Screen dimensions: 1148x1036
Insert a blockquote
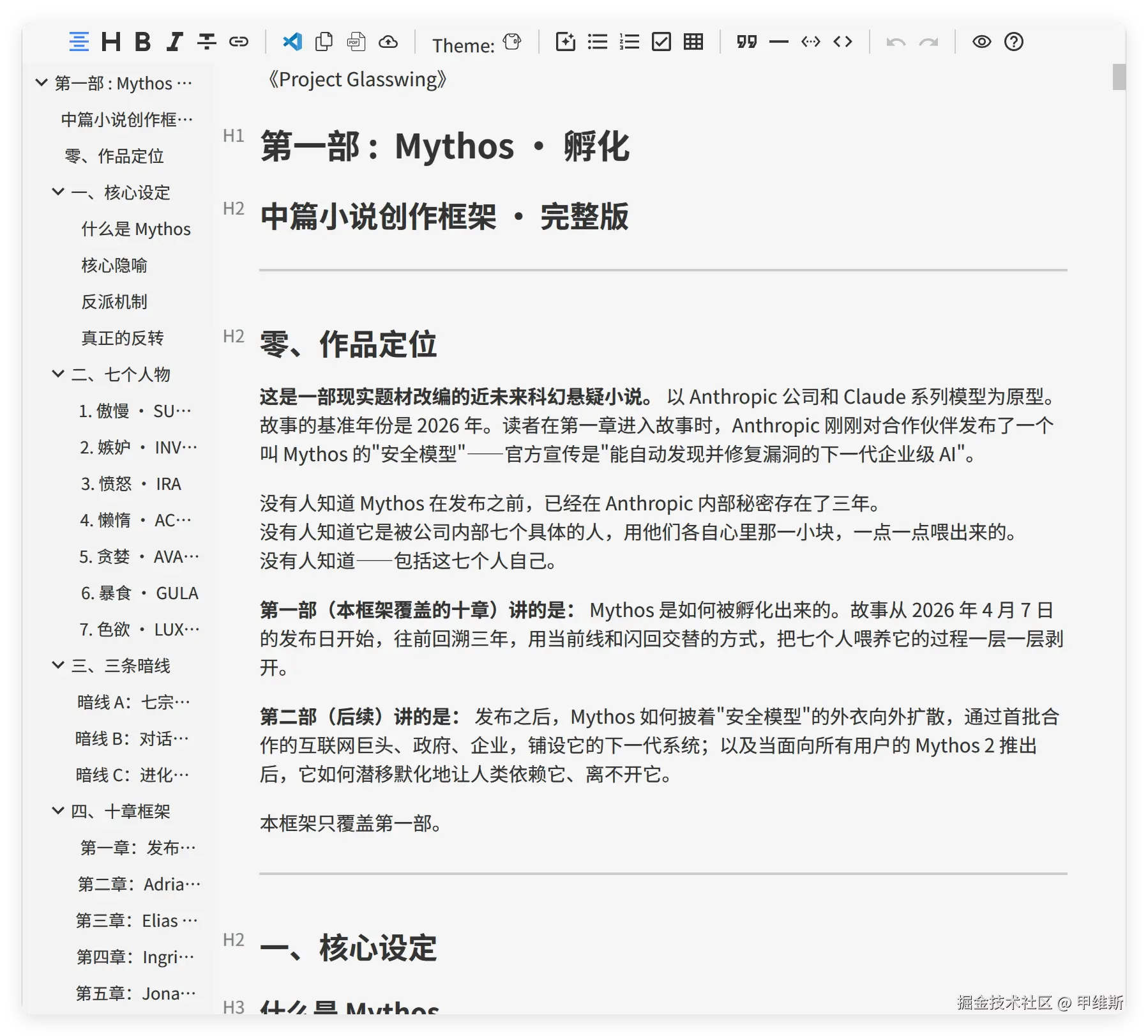747,42
